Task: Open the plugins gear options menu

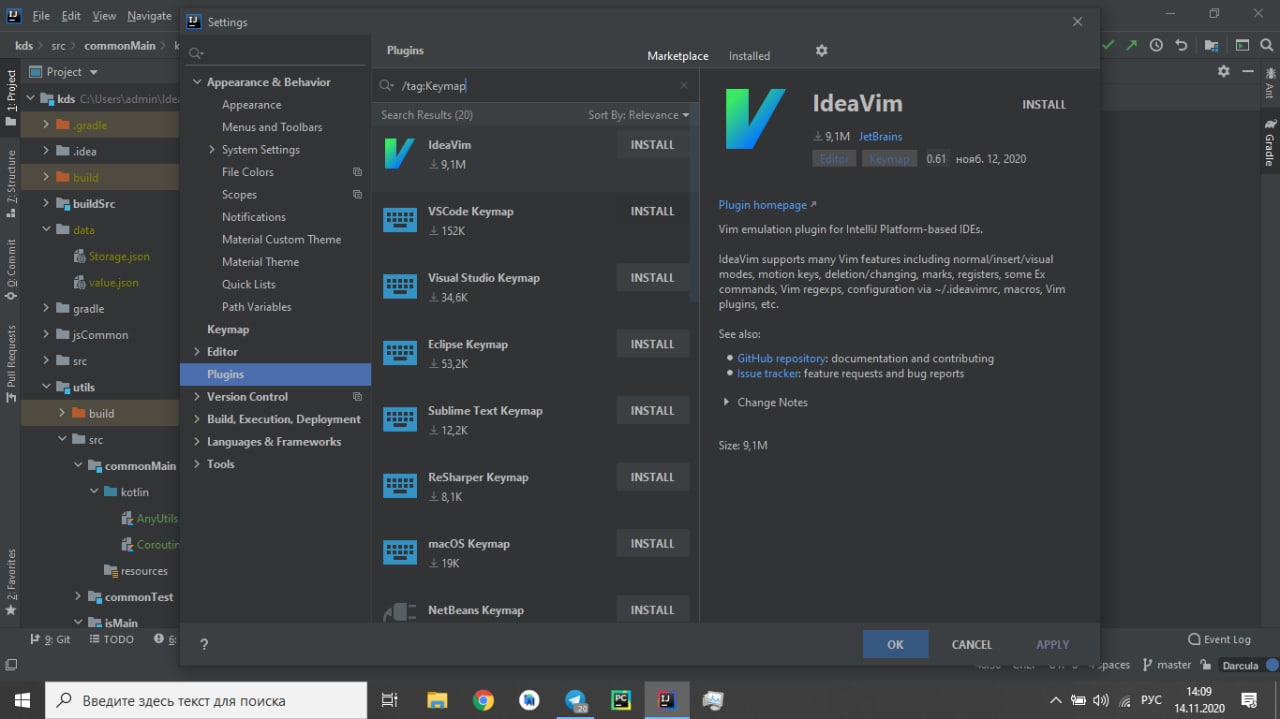Action: pos(821,51)
